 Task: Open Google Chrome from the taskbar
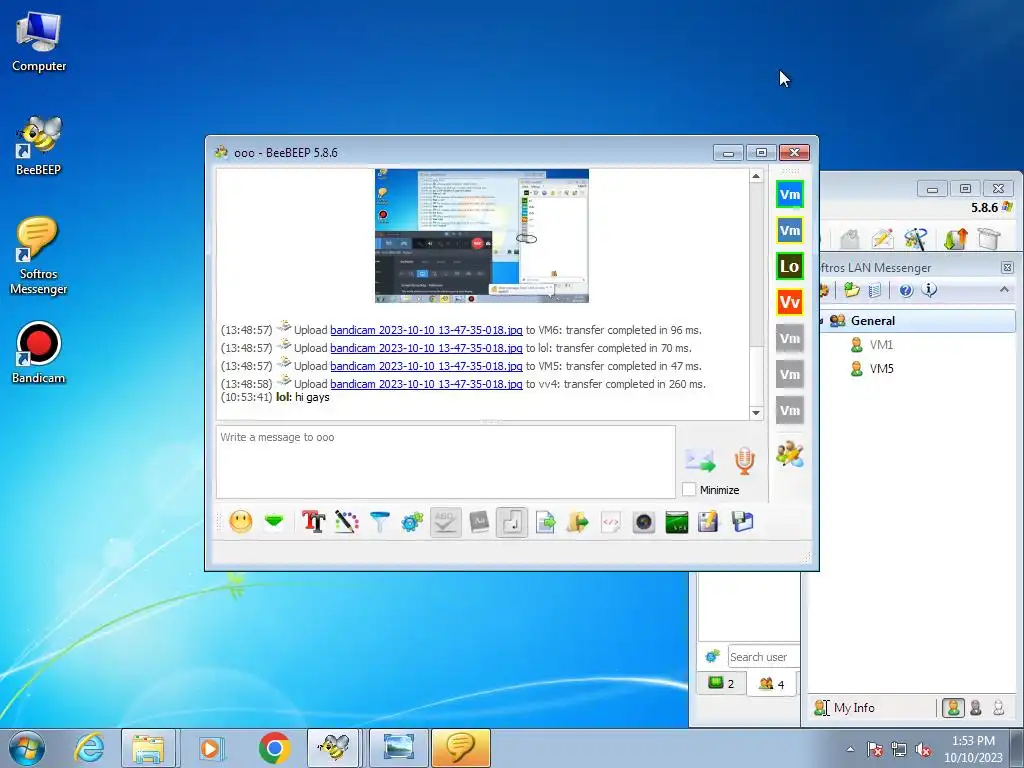point(274,748)
